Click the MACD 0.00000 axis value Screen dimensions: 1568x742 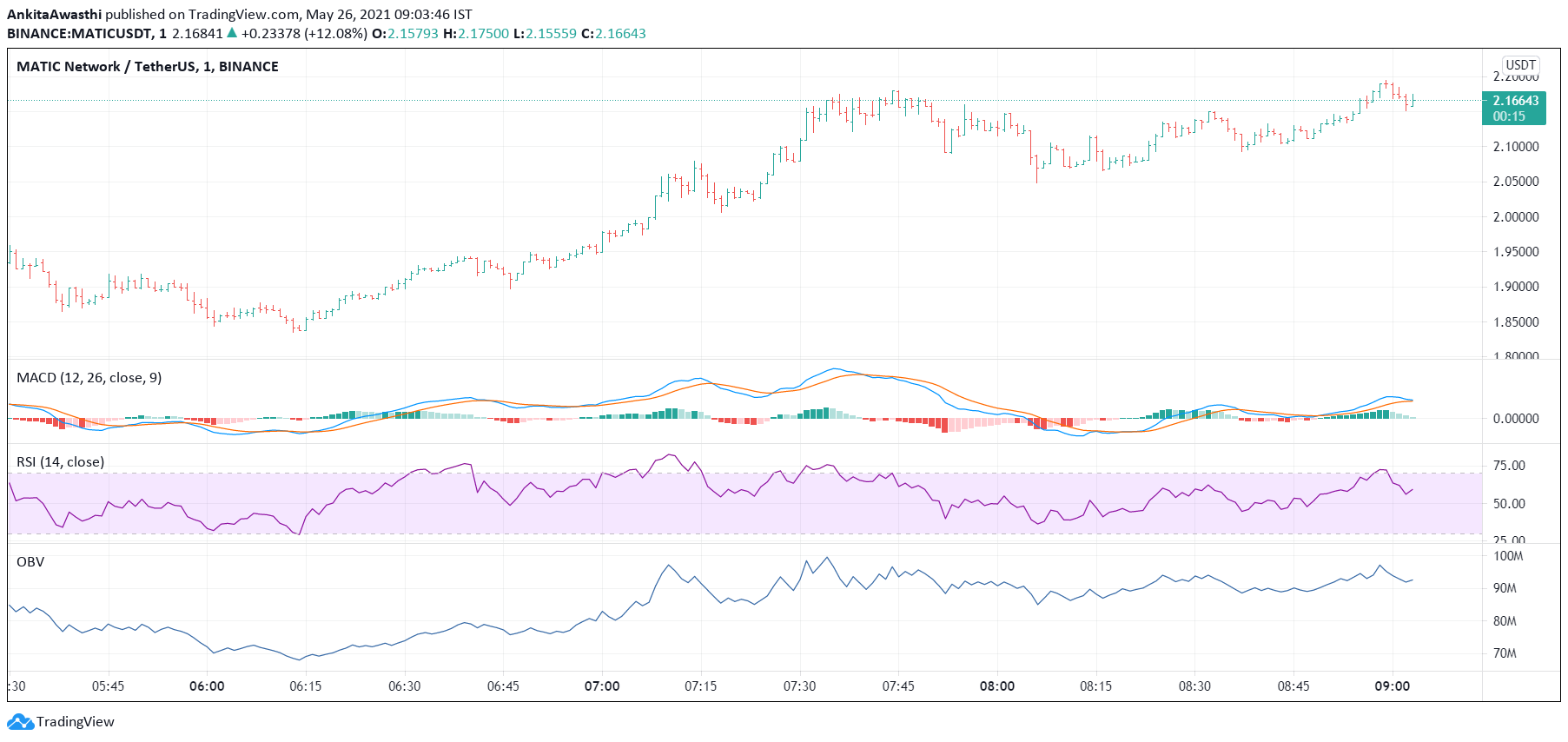point(1516,419)
